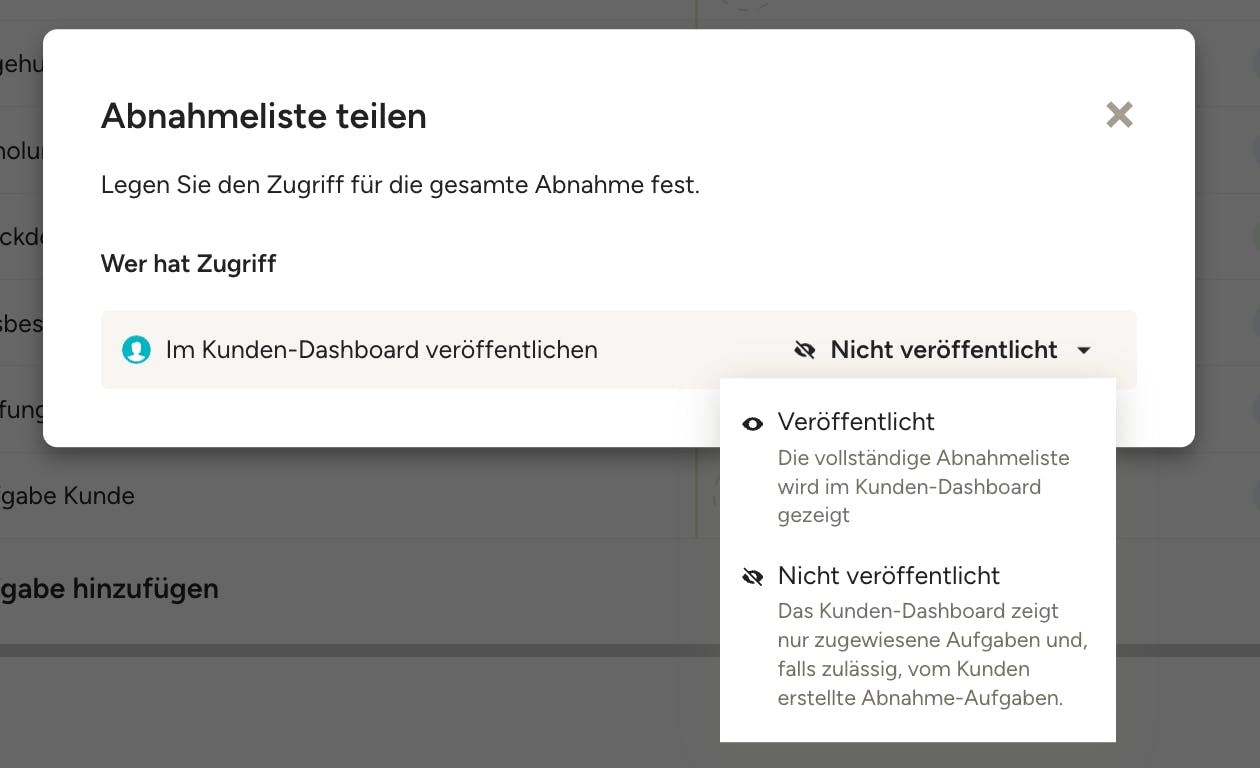Select the Nicht veröffentlicht option in the menu
The height and width of the screenshot is (768, 1260).
click(888, 576)
